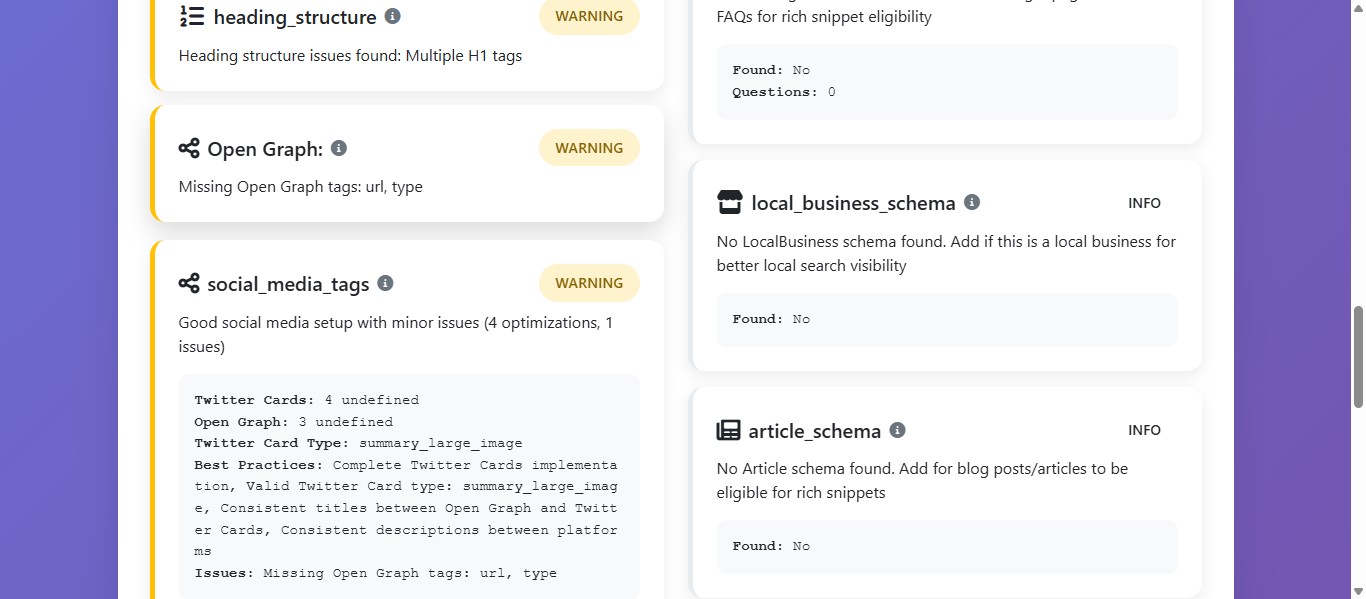The width and height of the screenshot is (1366, 599).
Task: Click the info icon next to Open Graph
Action: click(338, 147)
